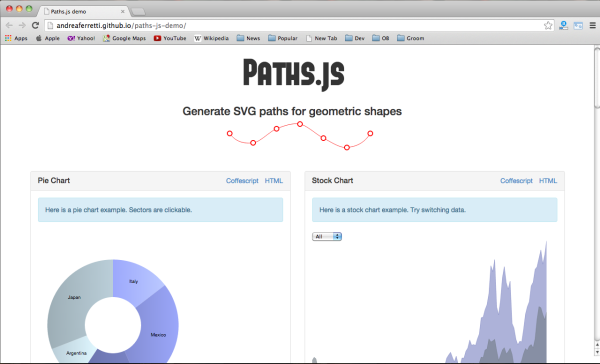Open the Apps bookmark shortcut

(16, 38)
